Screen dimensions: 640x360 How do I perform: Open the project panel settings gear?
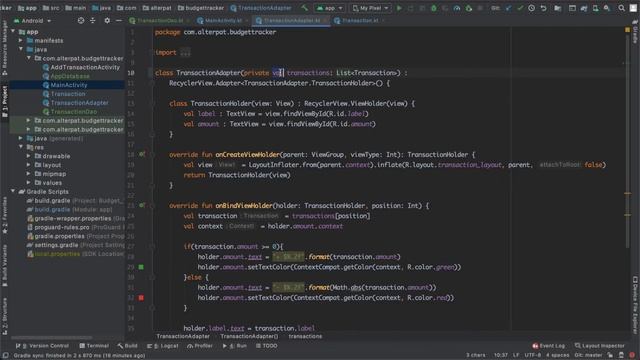pyautogui.click(x=107, y=20)
